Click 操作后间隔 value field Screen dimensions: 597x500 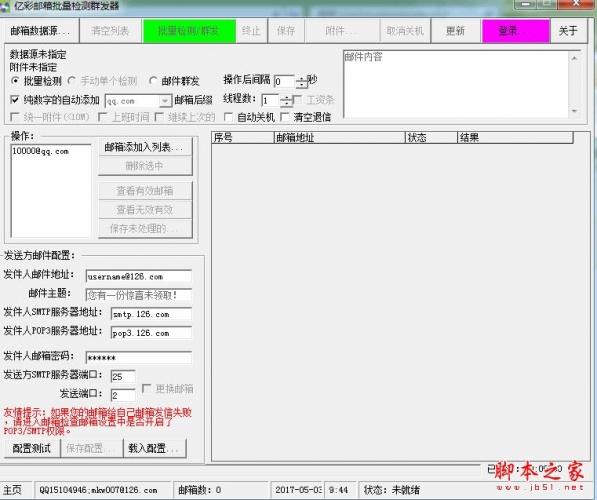[284, 81]
